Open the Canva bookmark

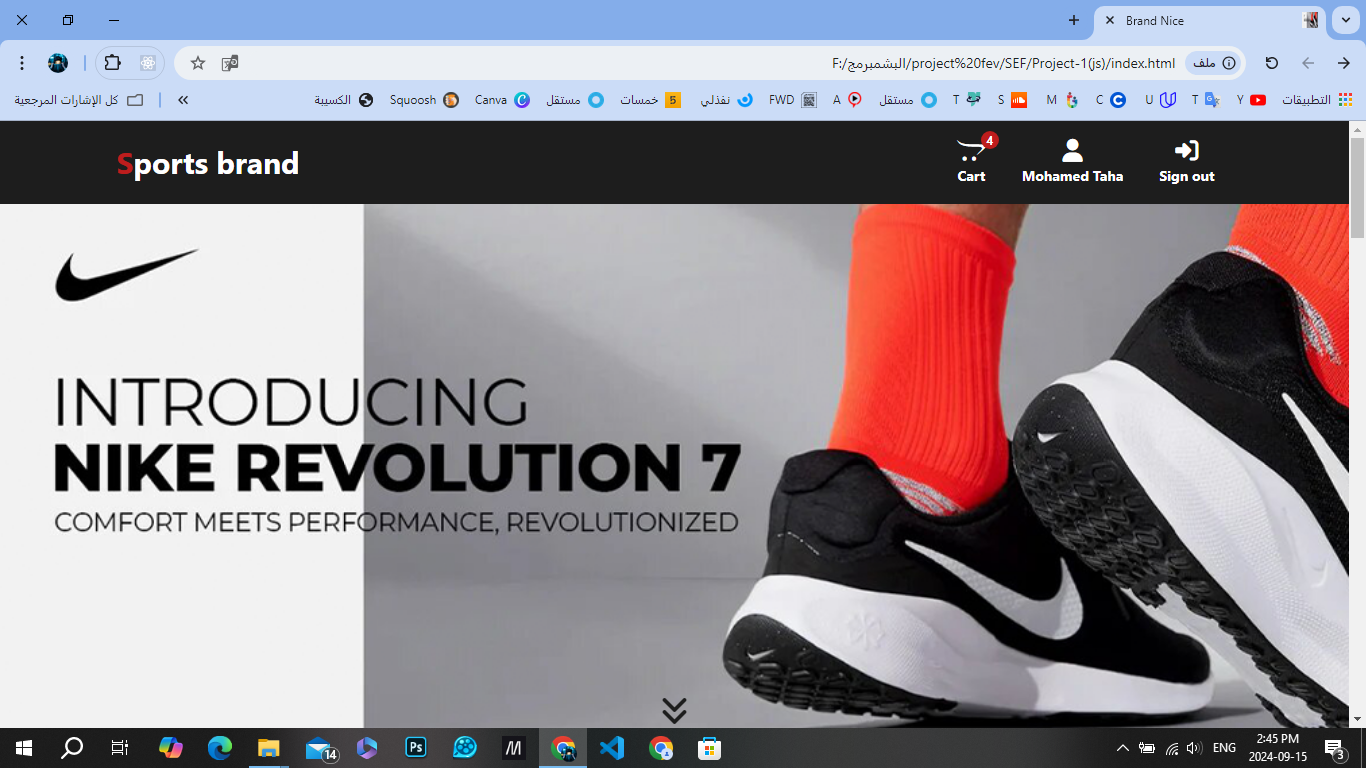(x=501, y=100)
